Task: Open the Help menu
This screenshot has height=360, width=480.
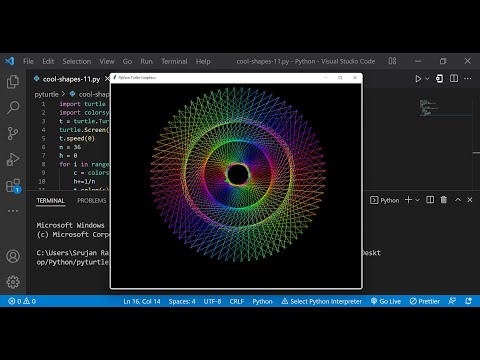Action: click(203, 61)
